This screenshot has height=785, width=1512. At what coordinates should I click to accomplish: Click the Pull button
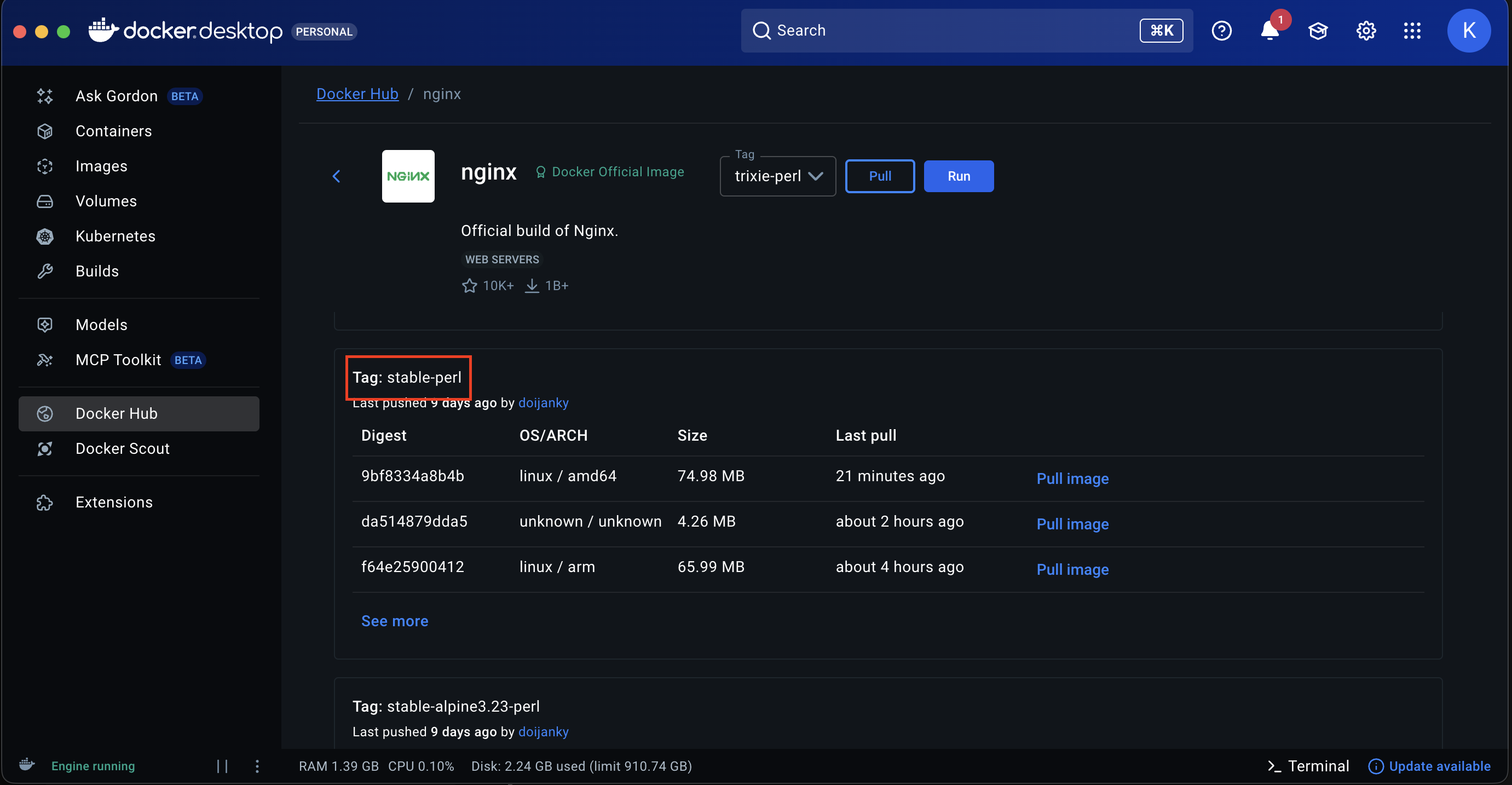tap(879, 176)
